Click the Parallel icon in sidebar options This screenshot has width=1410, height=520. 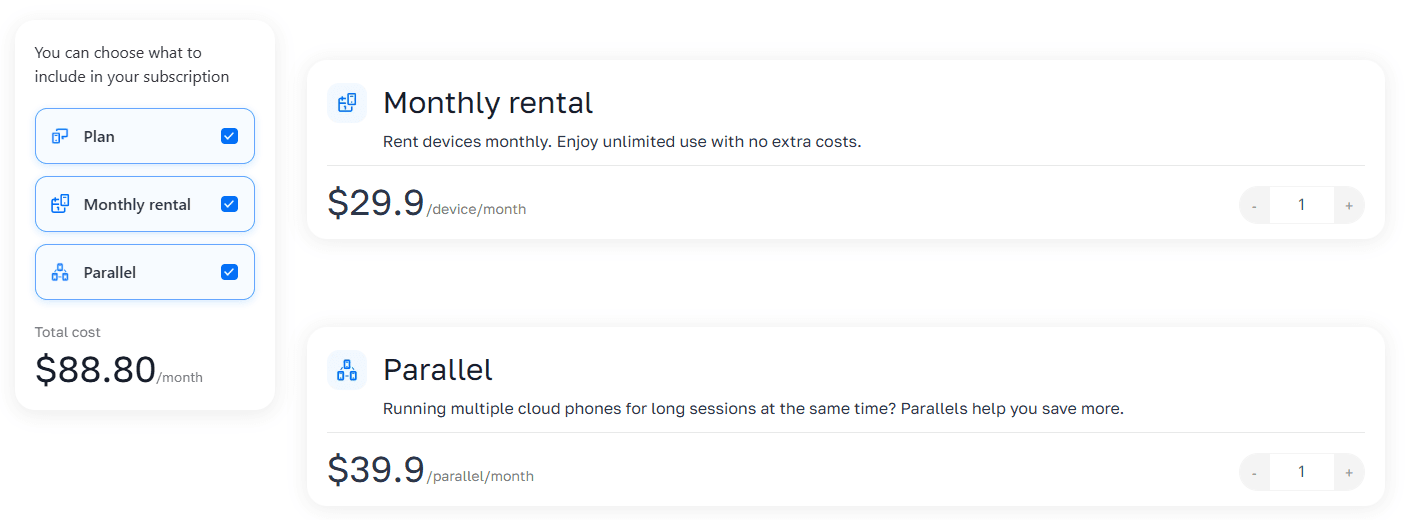(x=60, y=272)
